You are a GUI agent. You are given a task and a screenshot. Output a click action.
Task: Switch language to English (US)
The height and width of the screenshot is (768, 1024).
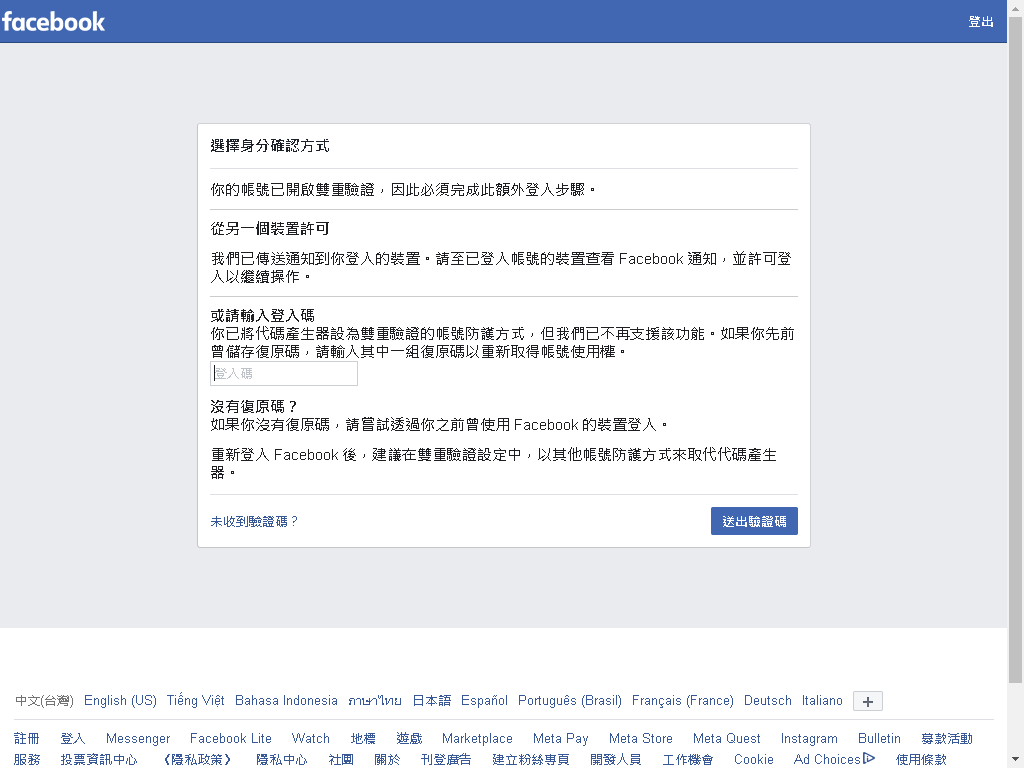[x=119, y=700]
